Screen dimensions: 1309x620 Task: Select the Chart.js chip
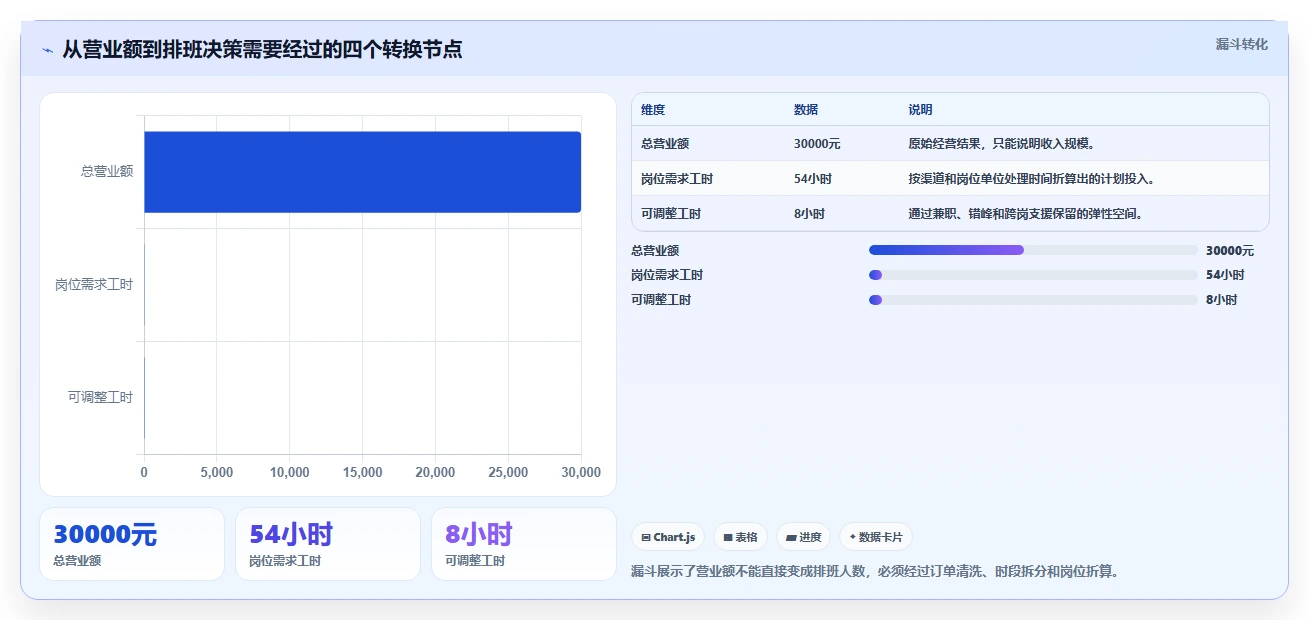tap(668, 537)
